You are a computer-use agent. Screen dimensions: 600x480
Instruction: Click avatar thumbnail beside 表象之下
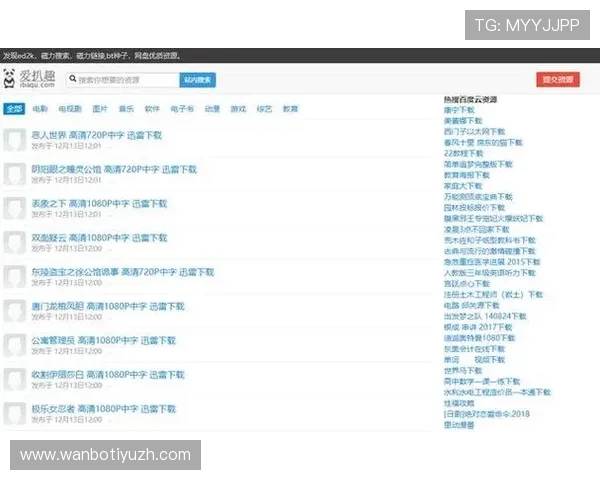pos(15,208)
